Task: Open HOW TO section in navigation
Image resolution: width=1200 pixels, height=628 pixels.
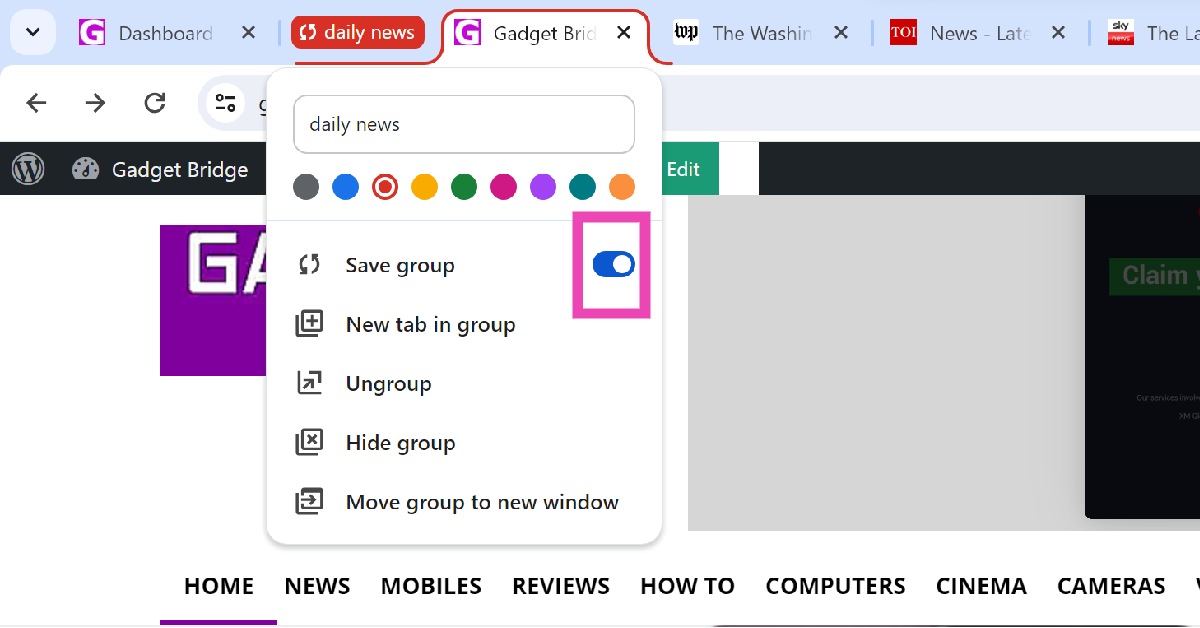Action: click(687, 586)
